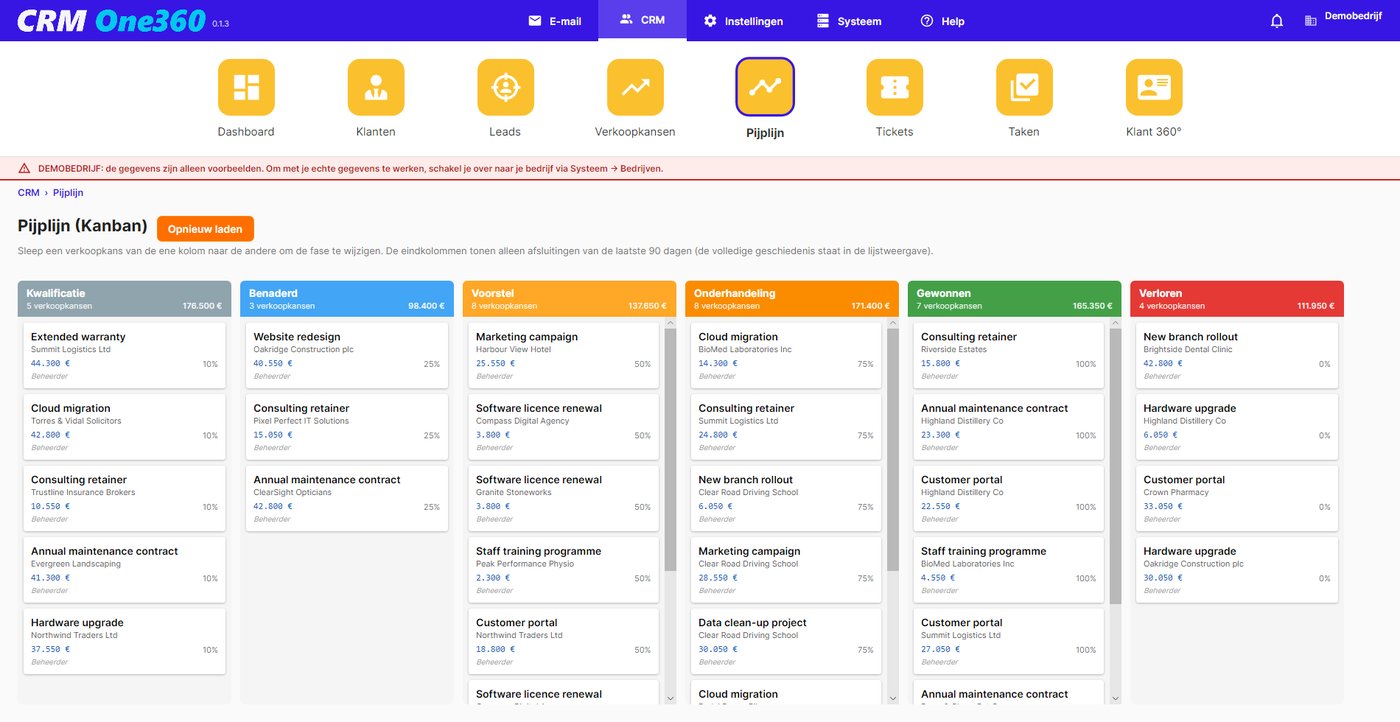
Task: Click the Benaderd column header
Action: pyautogui.click(x=347, y=299)
